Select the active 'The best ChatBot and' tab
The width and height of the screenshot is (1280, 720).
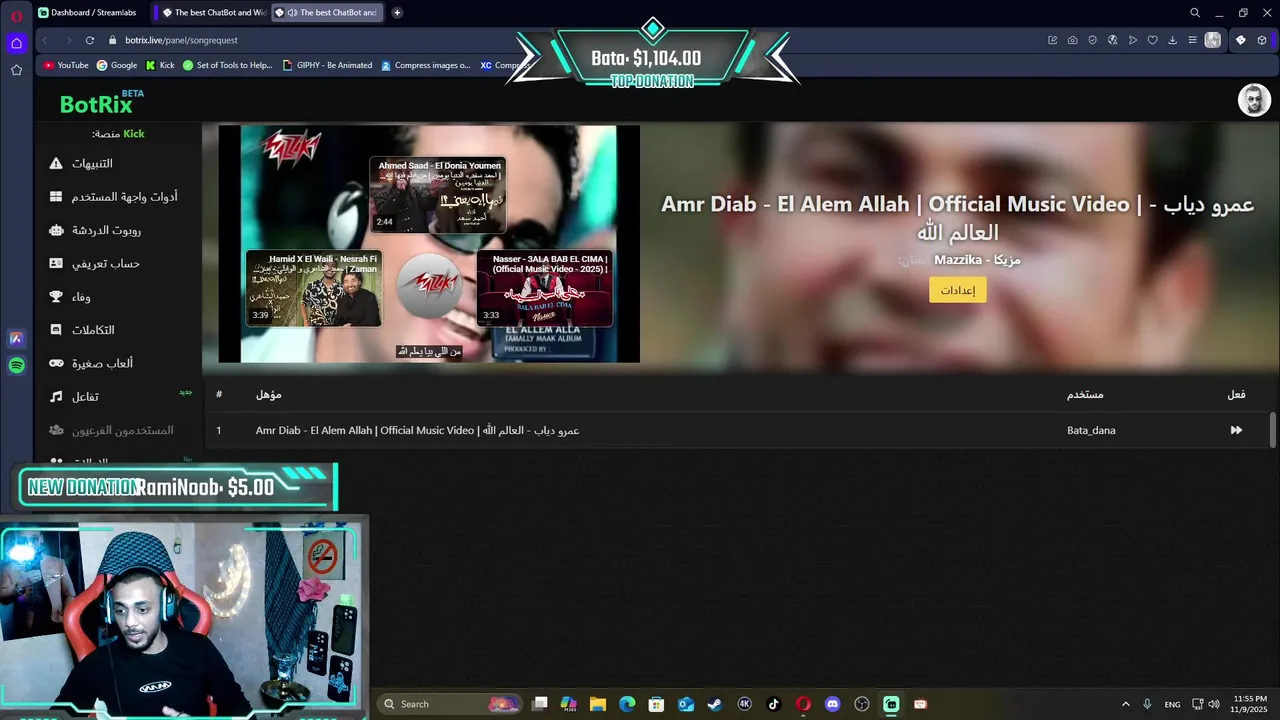[327, 13]
